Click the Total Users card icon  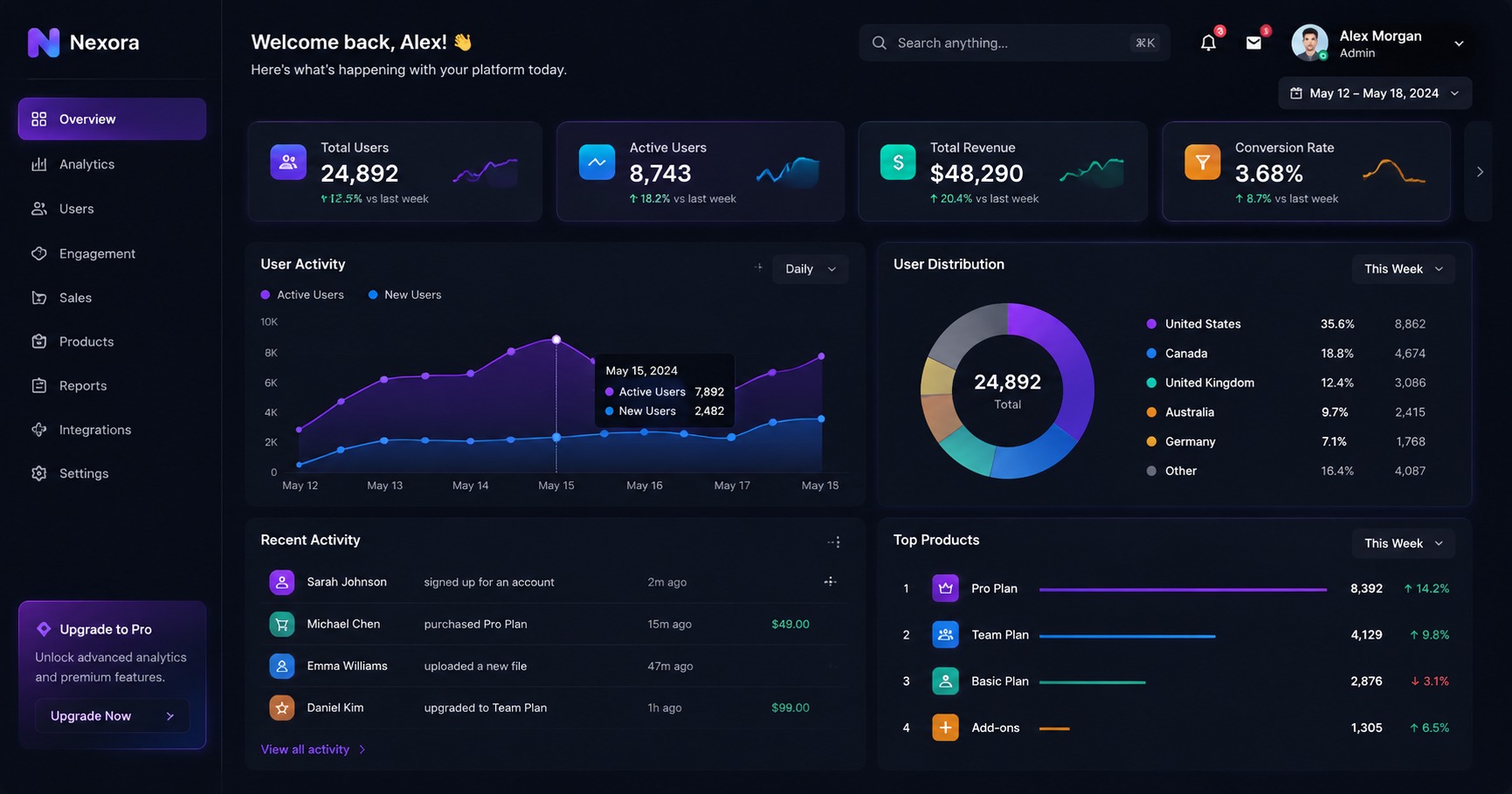288,162
